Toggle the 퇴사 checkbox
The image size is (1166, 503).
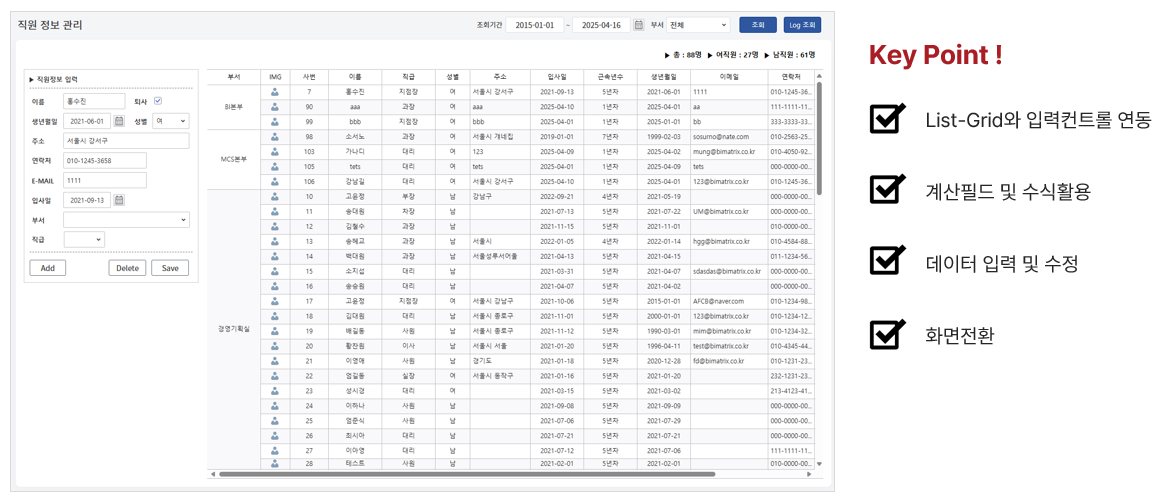(x=158, y=101)
